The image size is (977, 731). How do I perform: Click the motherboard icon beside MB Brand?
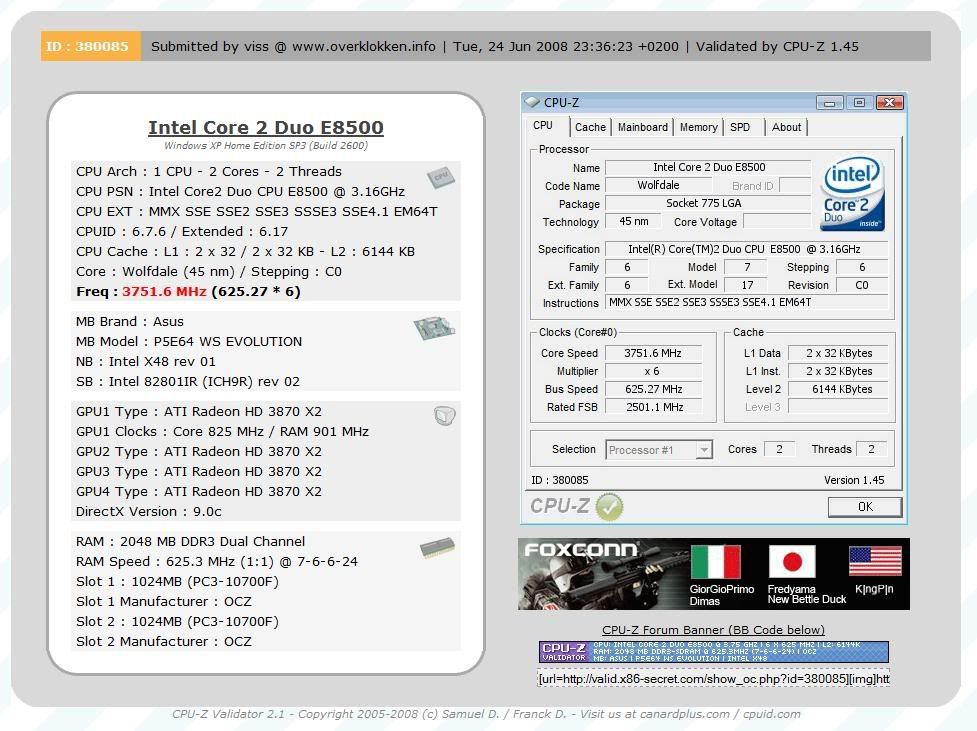434,328
